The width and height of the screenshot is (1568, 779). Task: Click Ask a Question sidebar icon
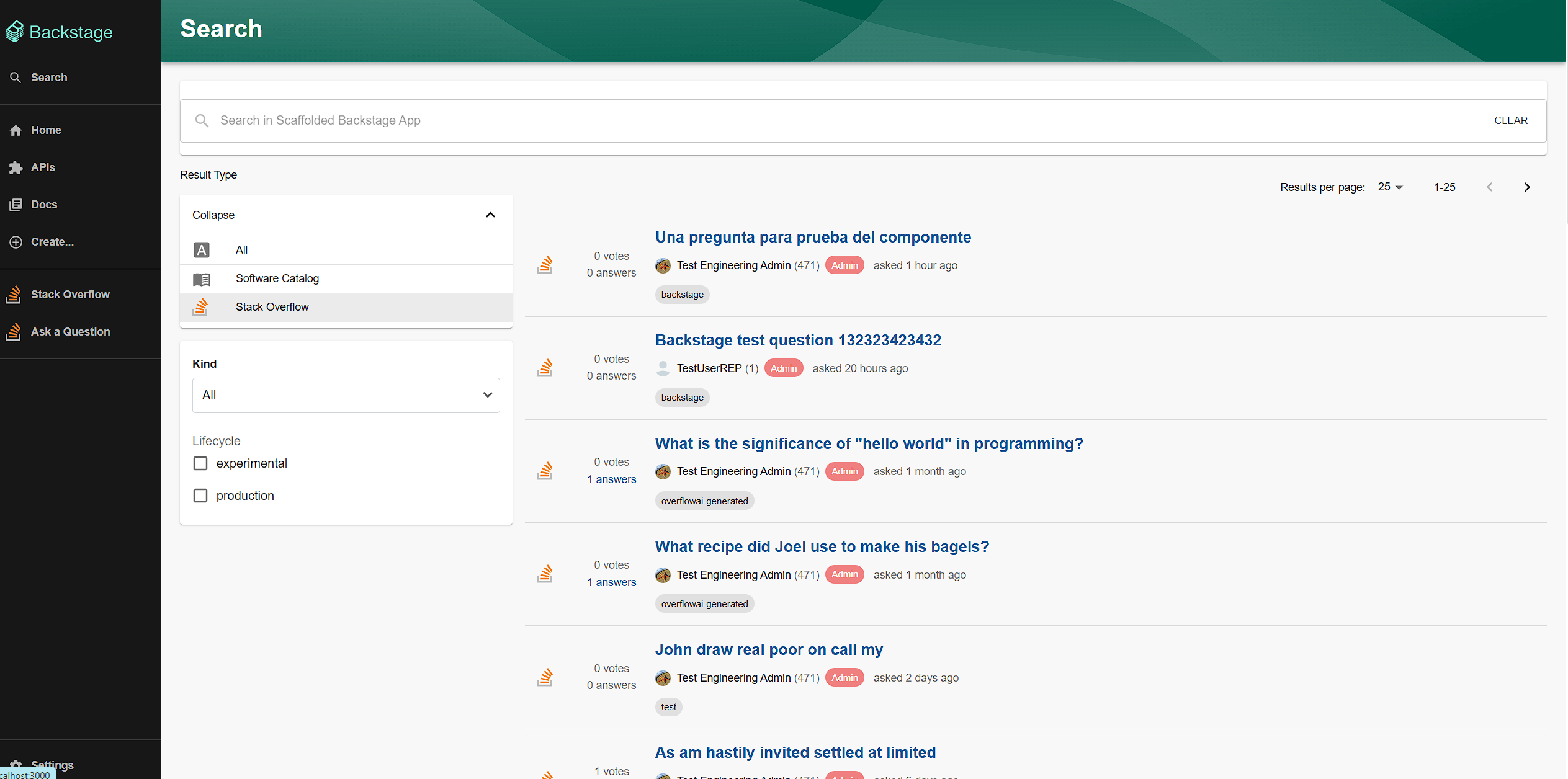(14, 332)
